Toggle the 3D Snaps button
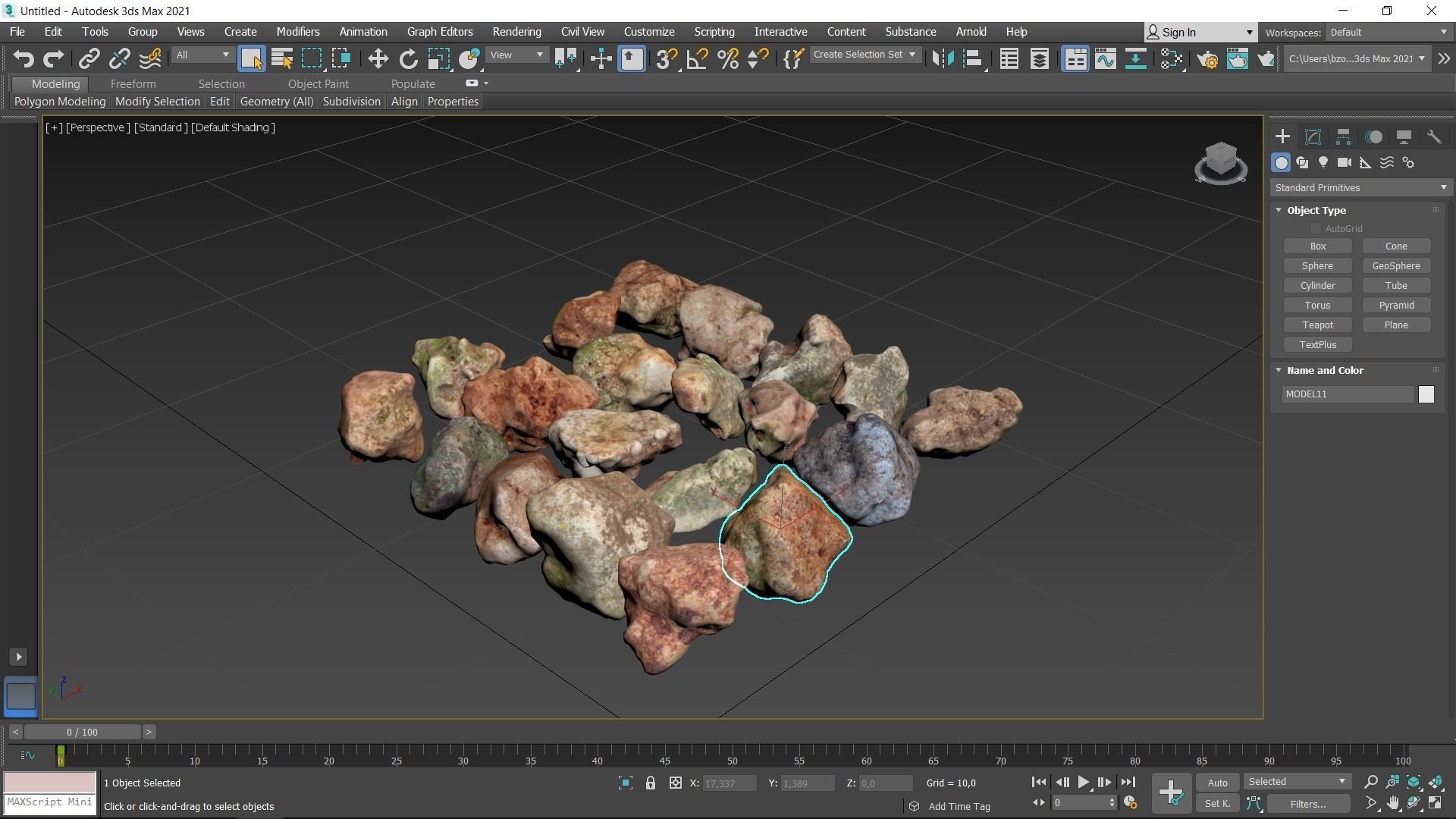This screenshot has height=819, width=1456. point(666,58)
